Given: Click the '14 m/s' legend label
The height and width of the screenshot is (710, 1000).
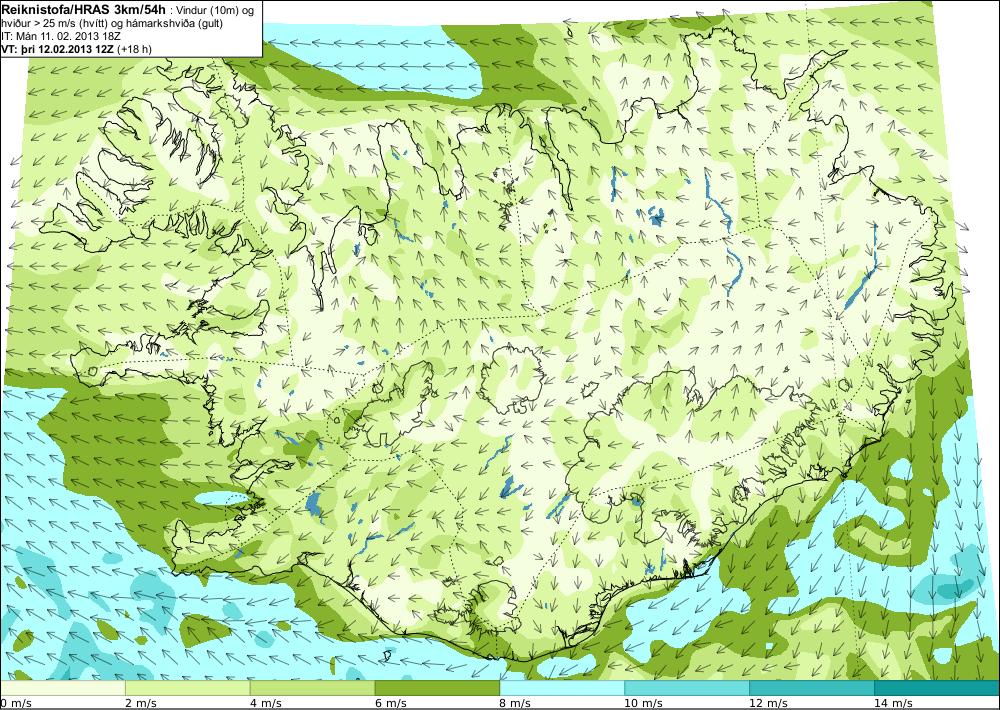Looking at the screenshot, I should pyautogui.click(x=893, y=703).
